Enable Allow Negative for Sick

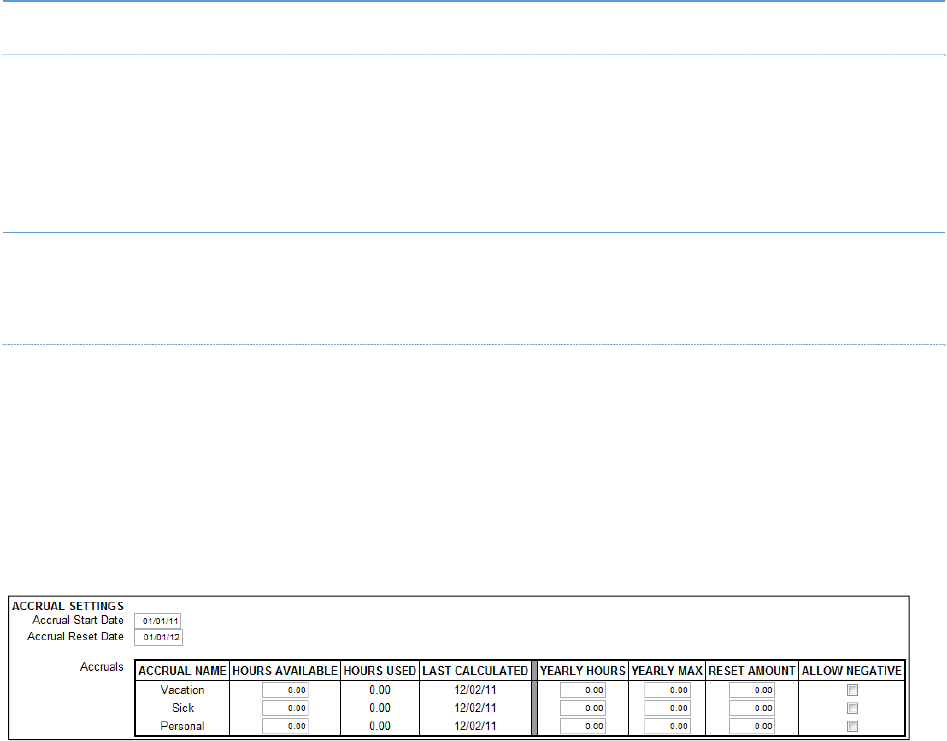[x=852, y=708]
